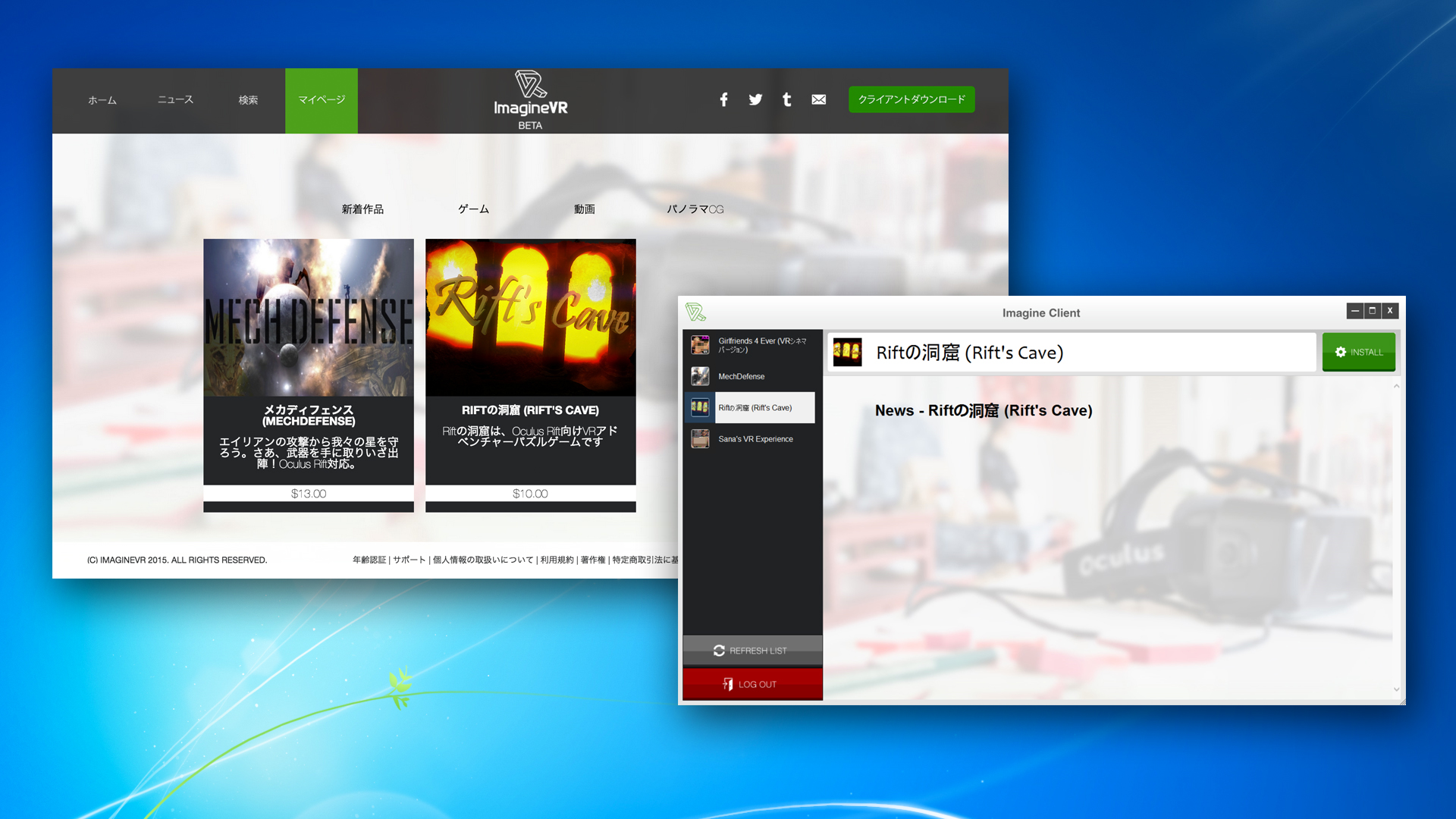Select MechDefense in client list
The image size is (1456, 819).
click(751, 376)
